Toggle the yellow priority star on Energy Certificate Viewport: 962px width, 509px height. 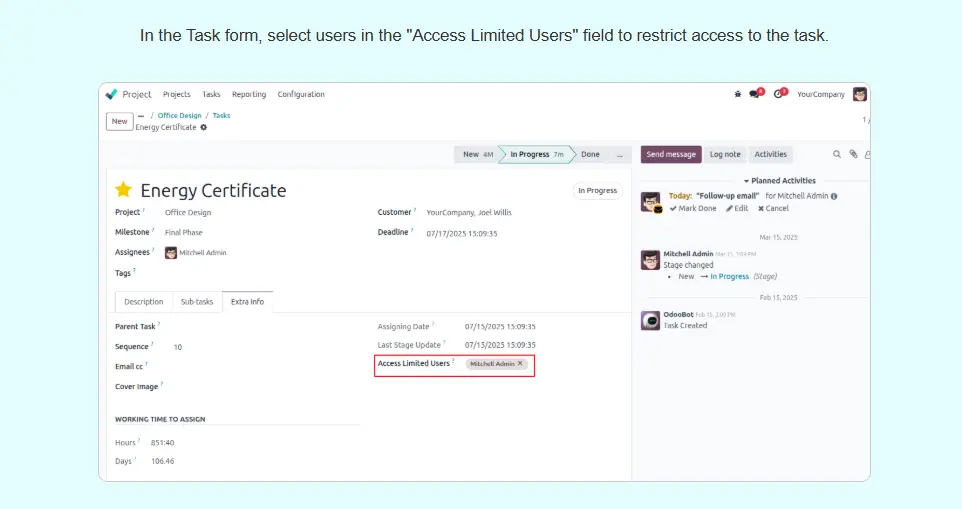(123, 190)
